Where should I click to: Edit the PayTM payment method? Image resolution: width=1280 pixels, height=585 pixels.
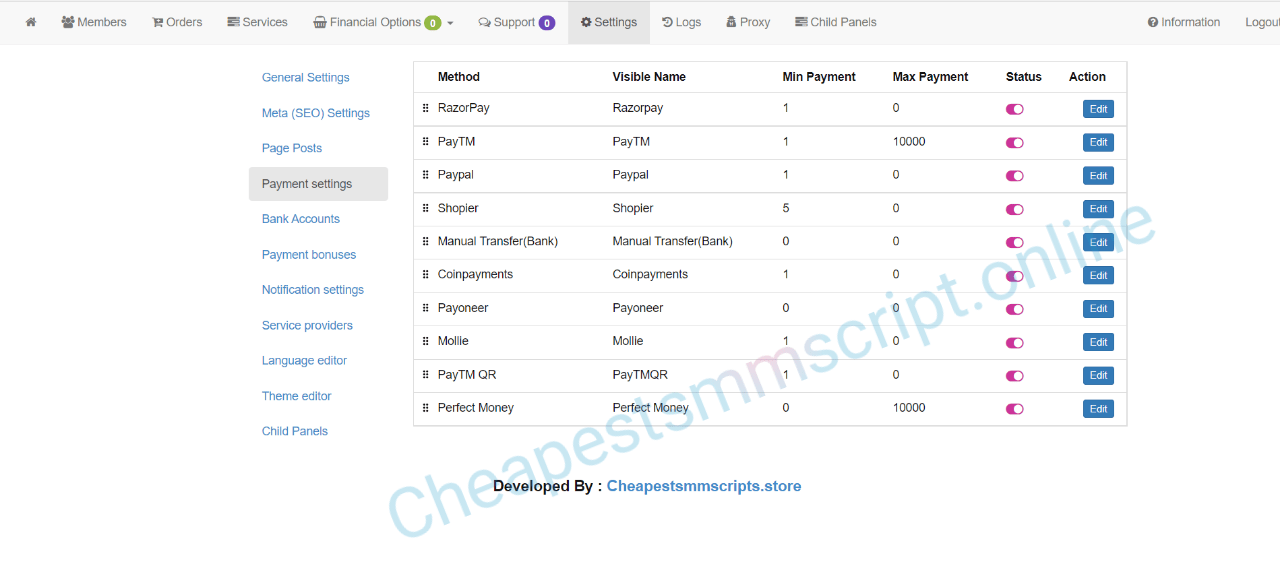pos(1098,142)
